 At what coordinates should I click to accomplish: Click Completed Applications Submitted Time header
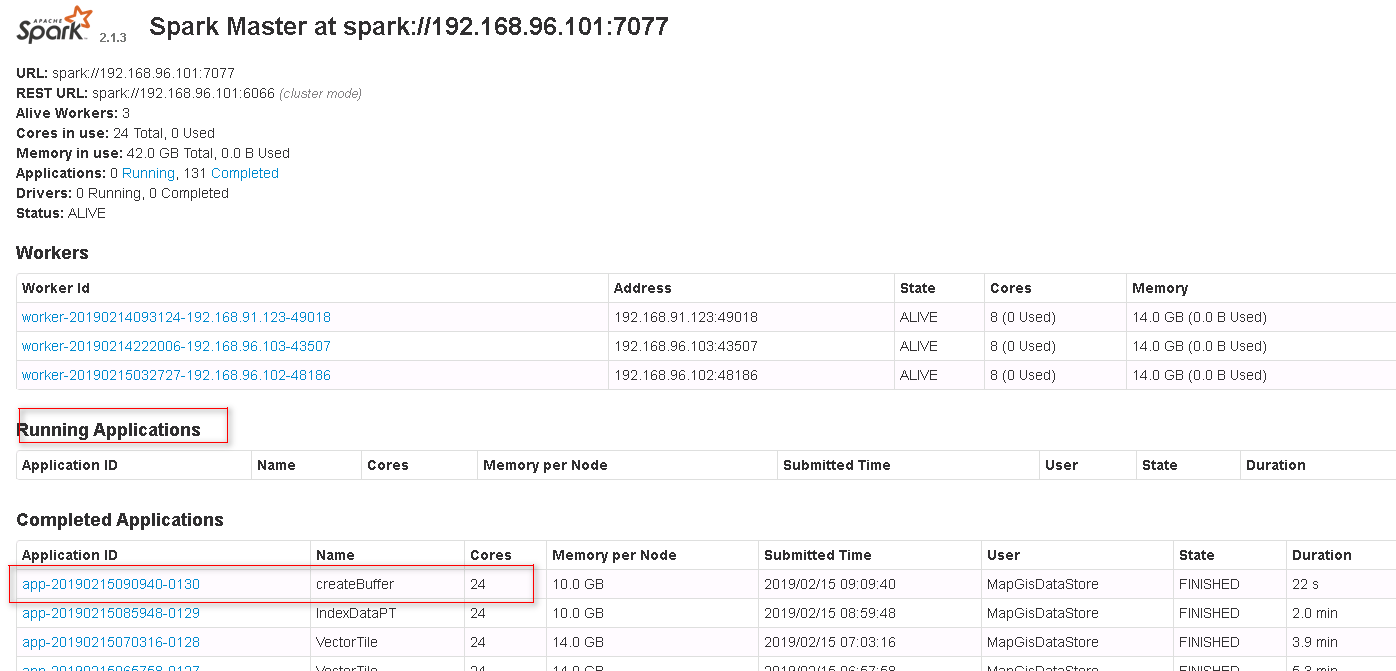click(818, 555)
